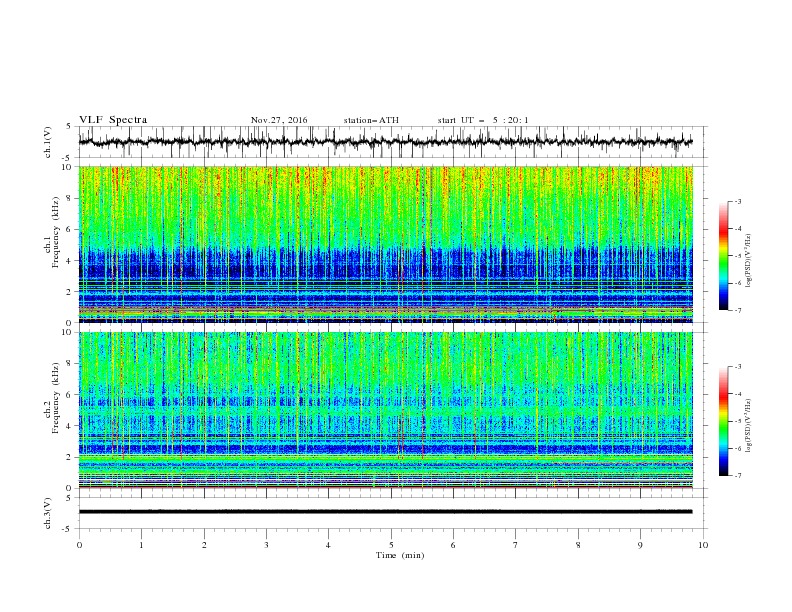Click the "ch.1(V)" axis label
This screenshot has width=792, height=612.
pyautogui.click(x=48, y=142)
